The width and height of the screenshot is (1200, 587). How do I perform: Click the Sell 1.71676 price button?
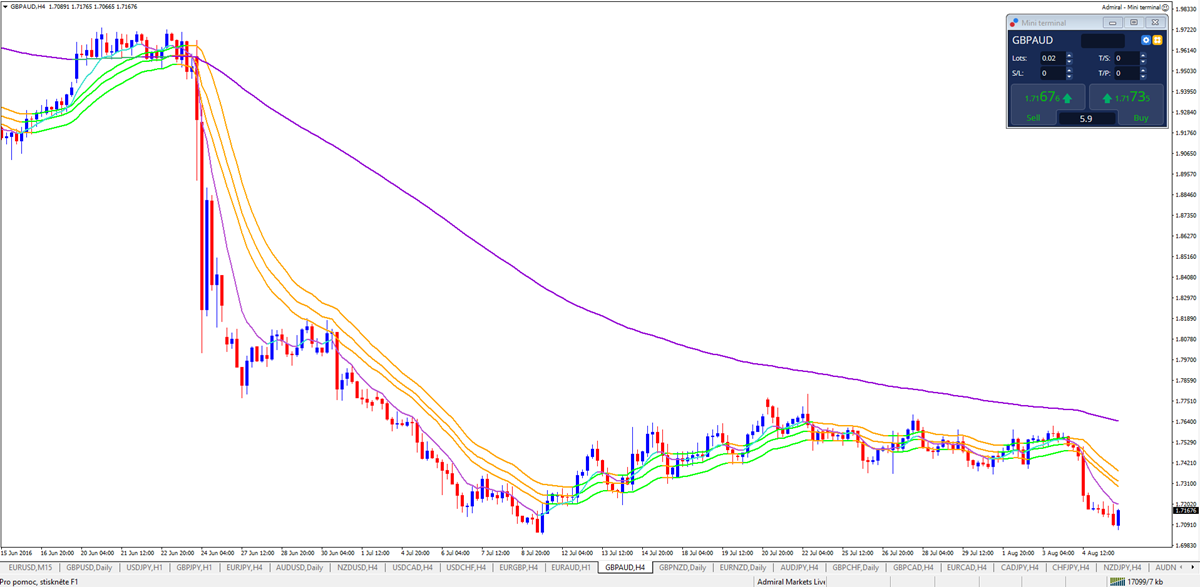tap(1048, 98)
